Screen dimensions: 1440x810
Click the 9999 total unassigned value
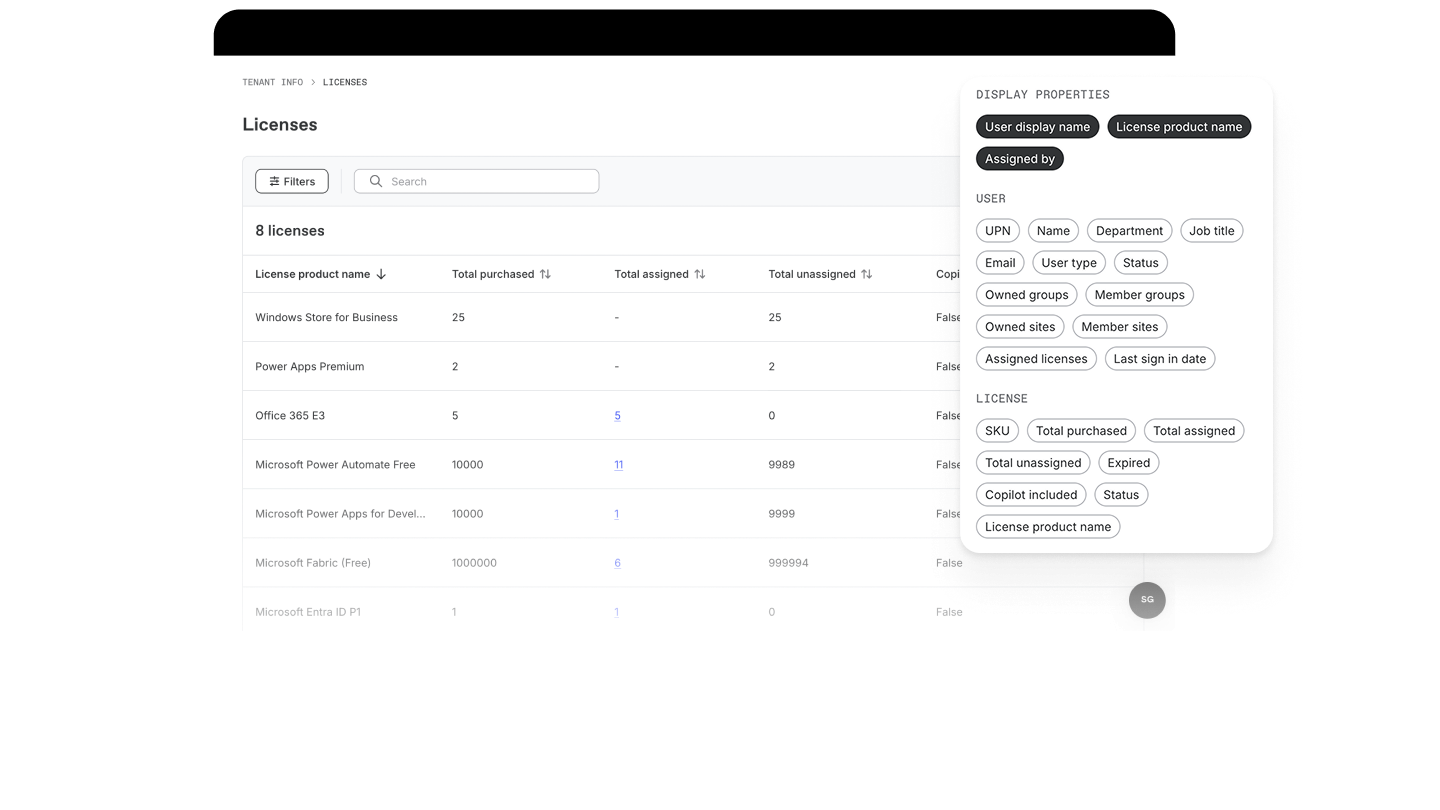click(x=782, y=514)
